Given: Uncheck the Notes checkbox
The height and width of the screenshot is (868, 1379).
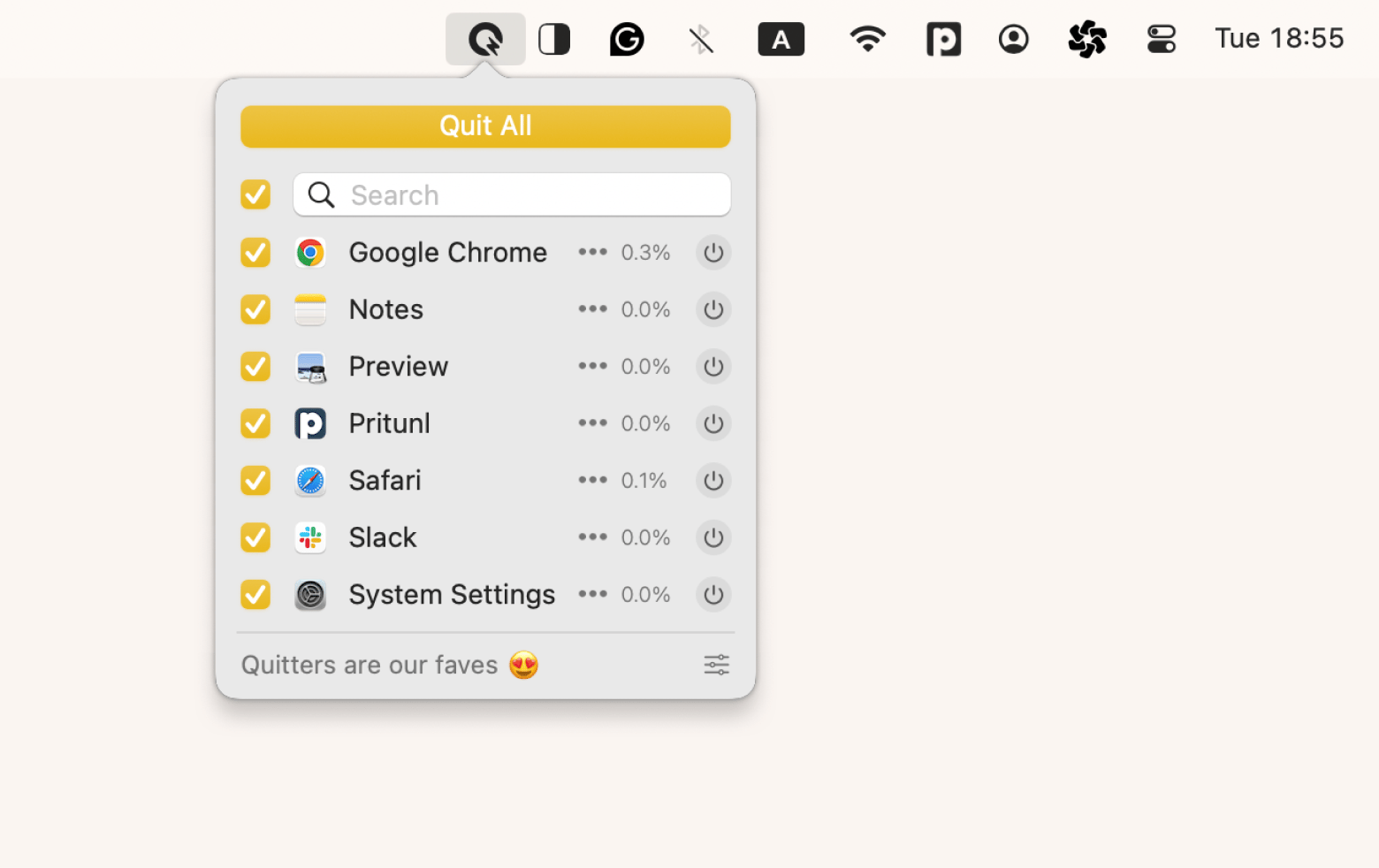Looking at the screenshot, I should tap(255, 309).
